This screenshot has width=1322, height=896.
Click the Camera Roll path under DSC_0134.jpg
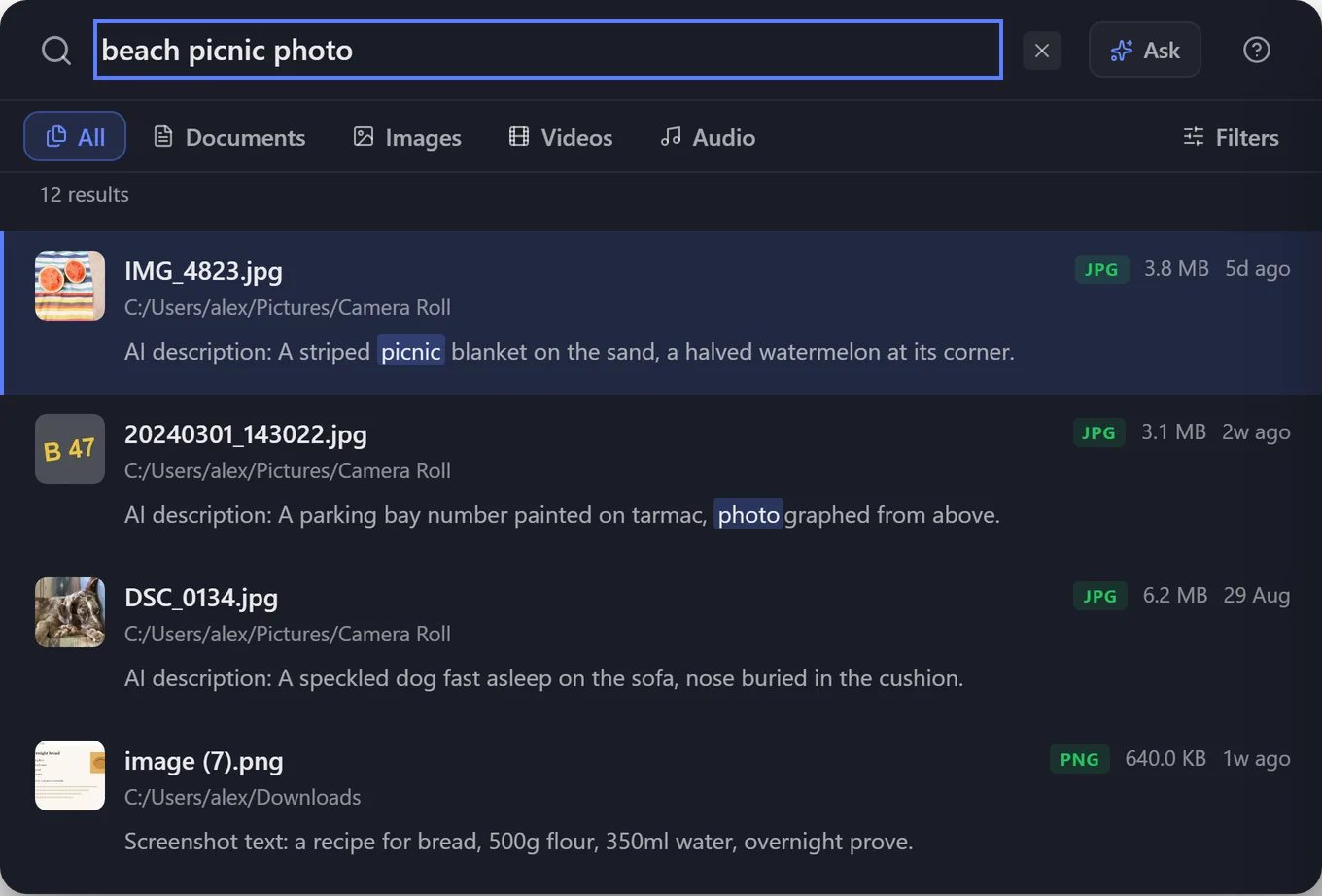coord(288,634)
